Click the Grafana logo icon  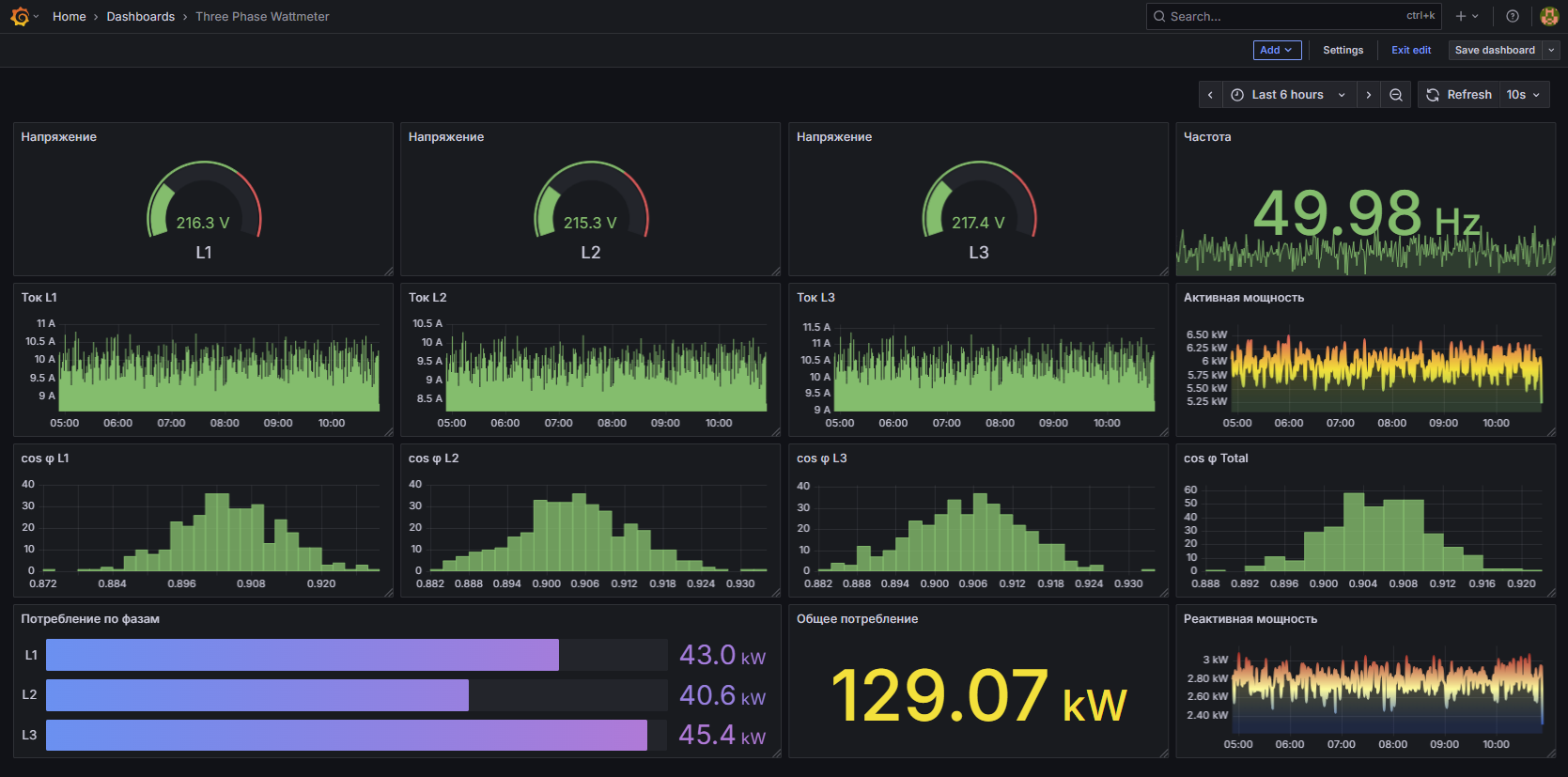(x=20, y=16)
